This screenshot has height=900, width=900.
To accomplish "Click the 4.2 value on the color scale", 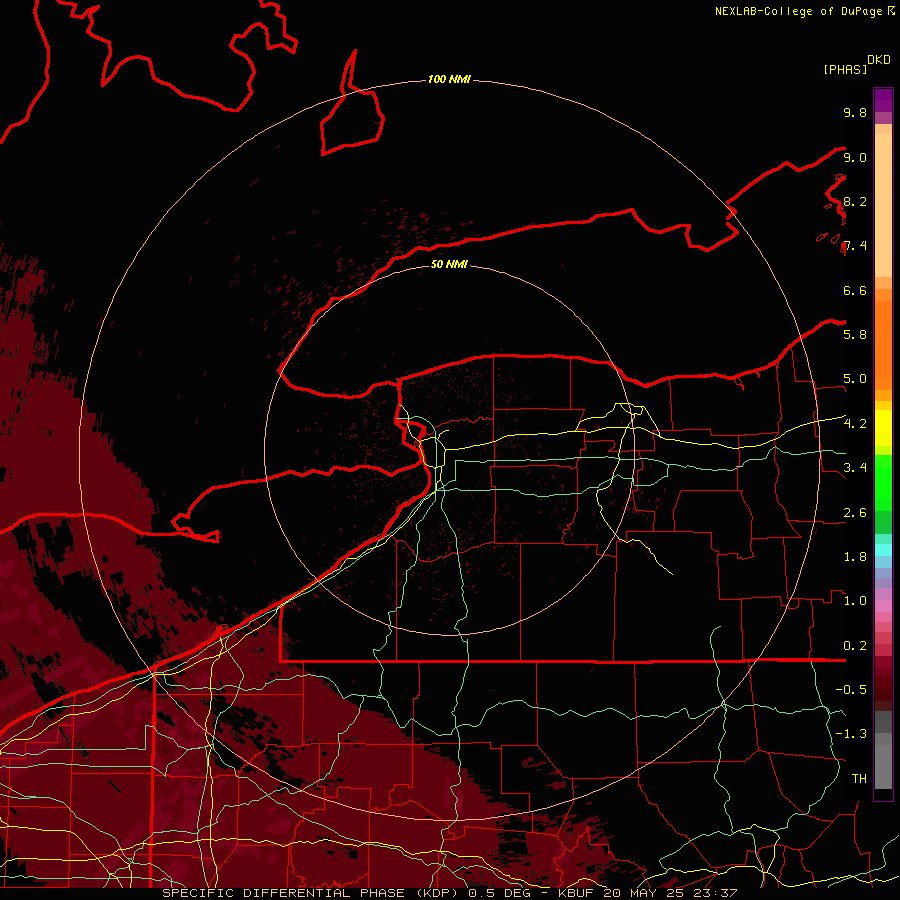I will tap(855, 424).
